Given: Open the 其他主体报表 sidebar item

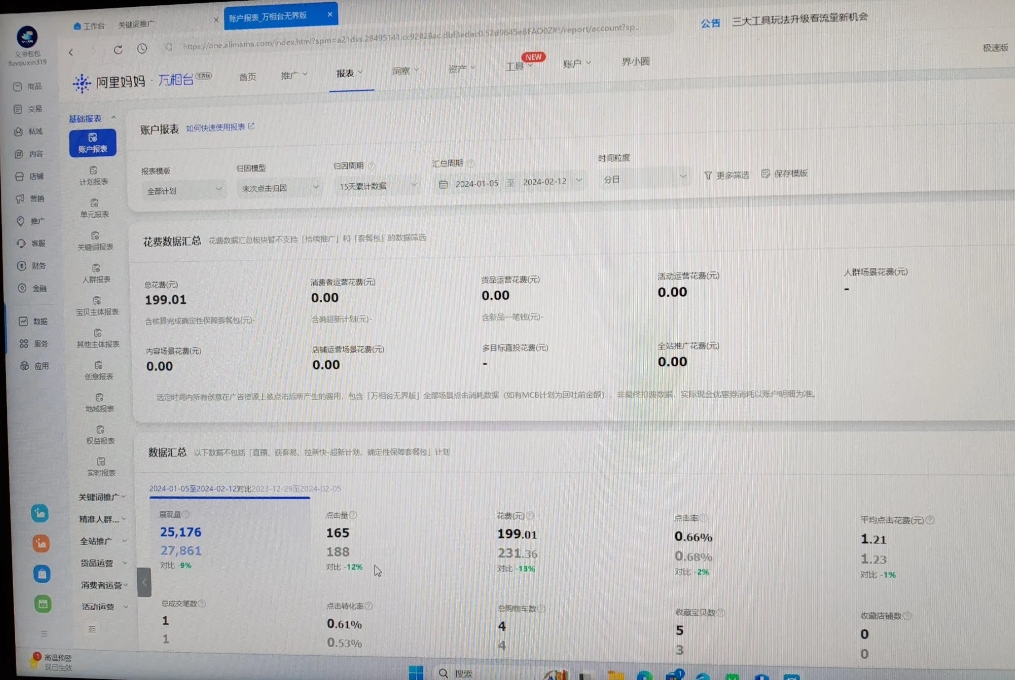Looking at the screenshot, I should click(97, 337).
